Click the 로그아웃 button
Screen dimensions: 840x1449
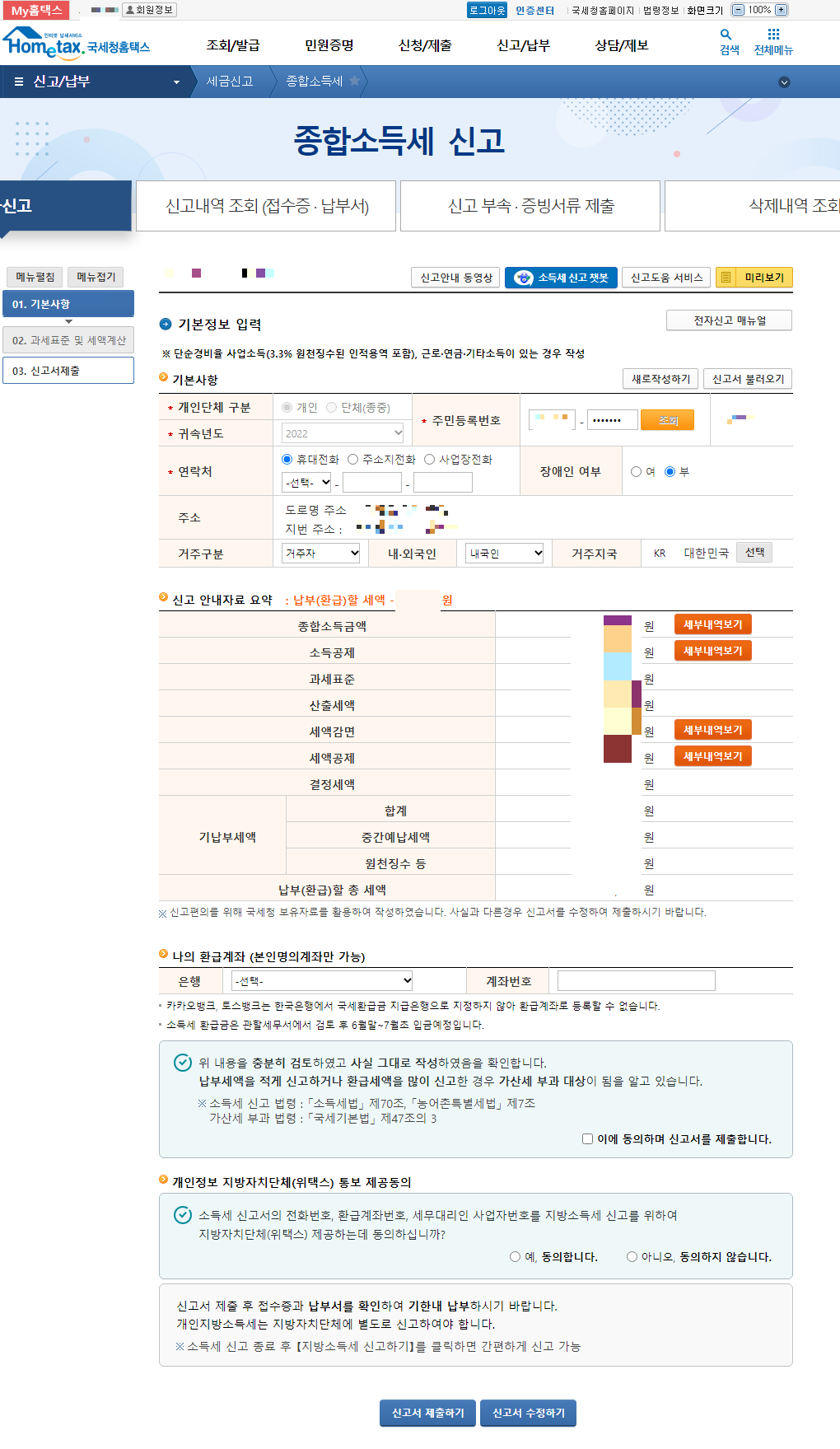pyautogui.click(x=487, y=10)
